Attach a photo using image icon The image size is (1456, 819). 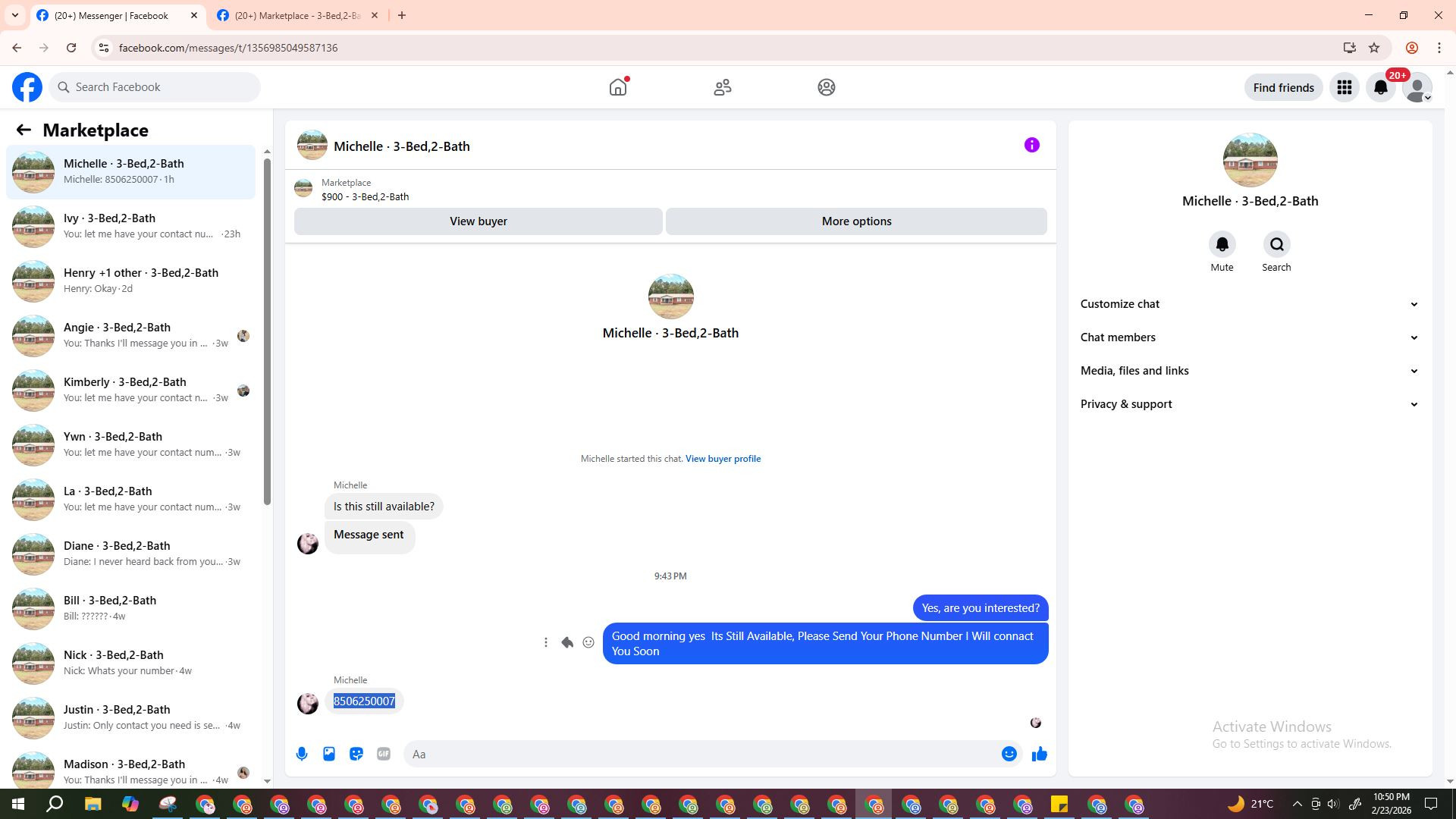pos(329,754)
